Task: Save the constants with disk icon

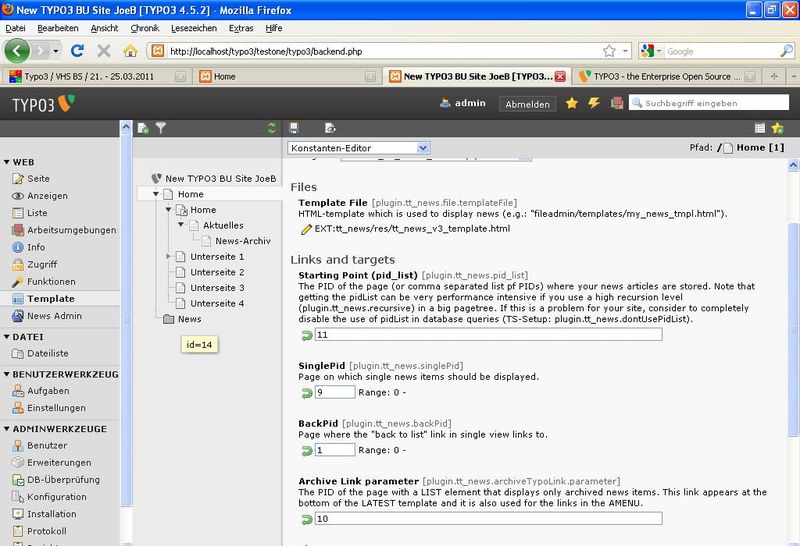Action: point(293,128)
